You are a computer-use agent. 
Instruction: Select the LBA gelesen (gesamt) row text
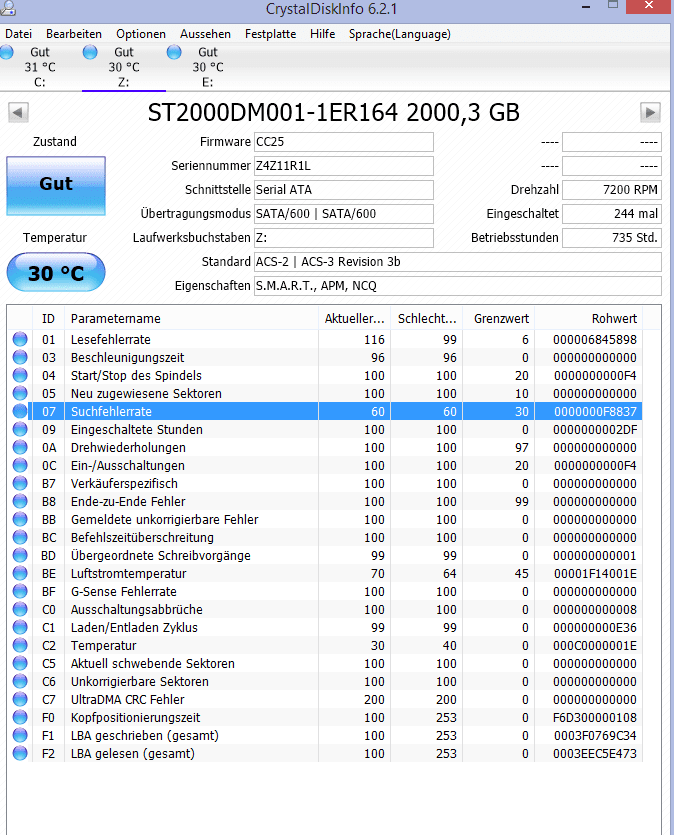pyautogui.click(x=133, y=754)
